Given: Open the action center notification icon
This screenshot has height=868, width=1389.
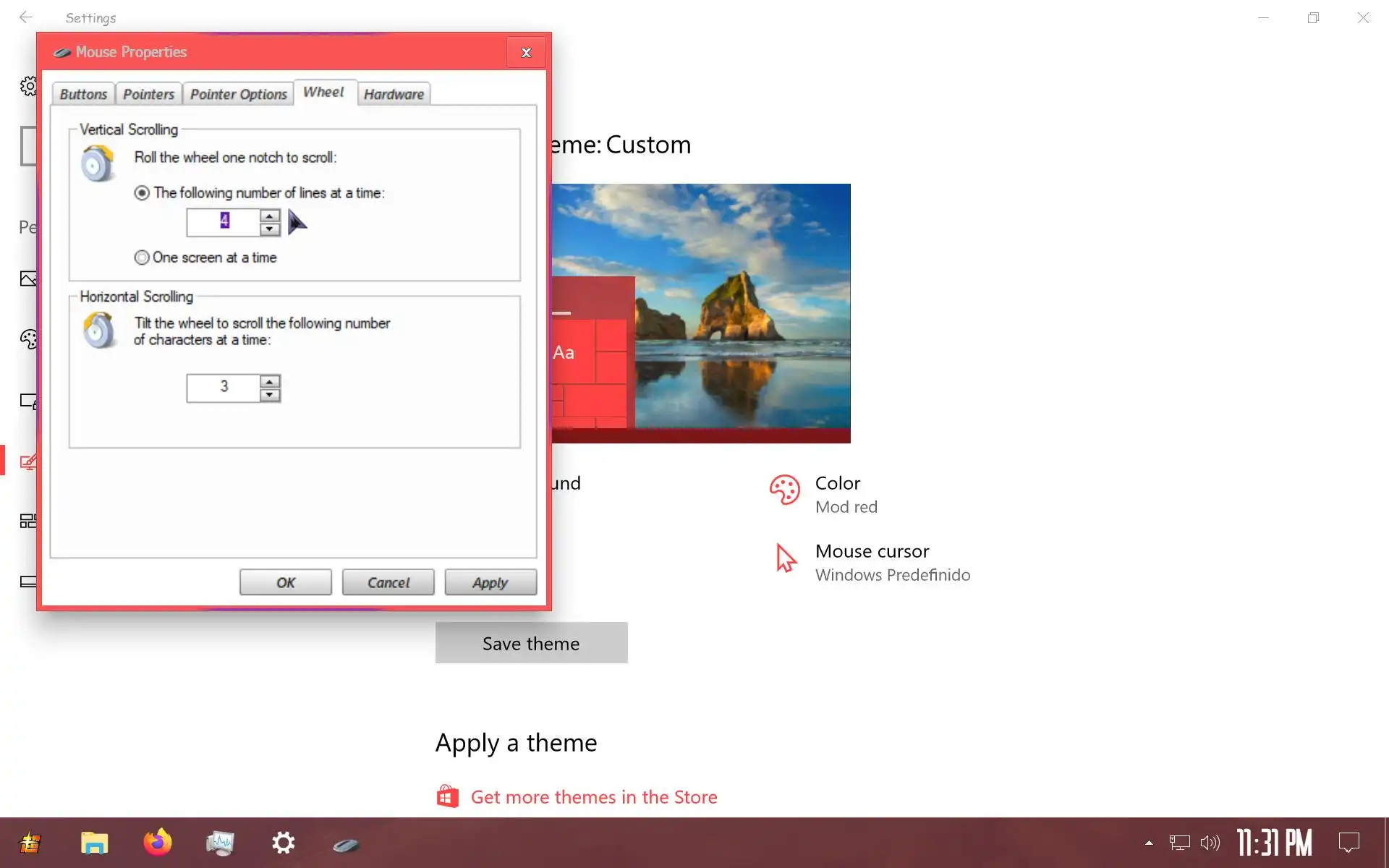Looking at the screenshot, I should point(1348,843).
